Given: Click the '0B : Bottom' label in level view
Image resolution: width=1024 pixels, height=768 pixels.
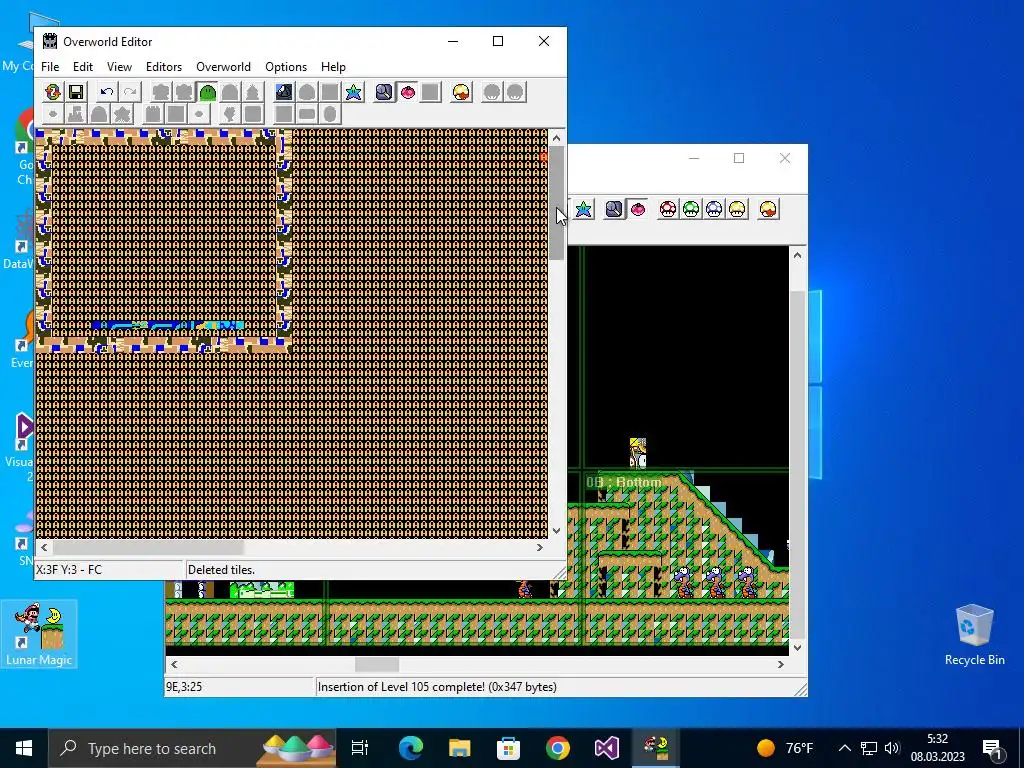Looking at the screenshot, I should tap(624, 483).
